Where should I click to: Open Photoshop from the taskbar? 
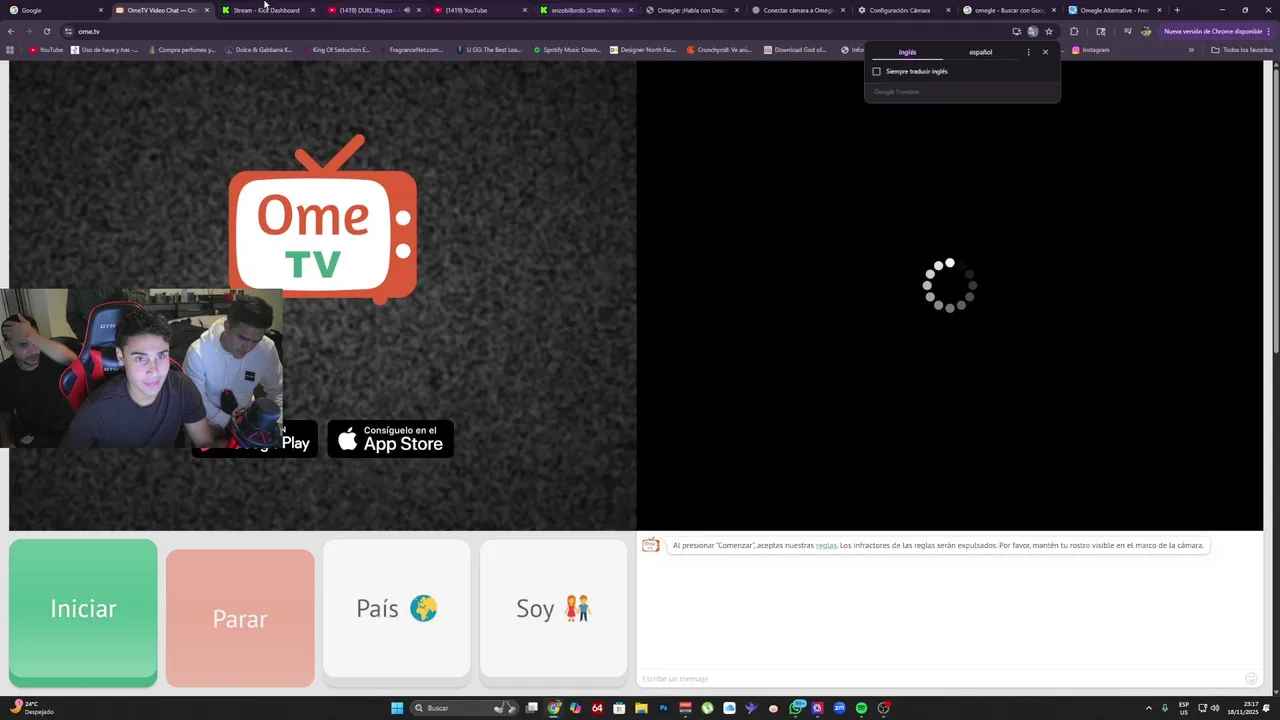663,708
